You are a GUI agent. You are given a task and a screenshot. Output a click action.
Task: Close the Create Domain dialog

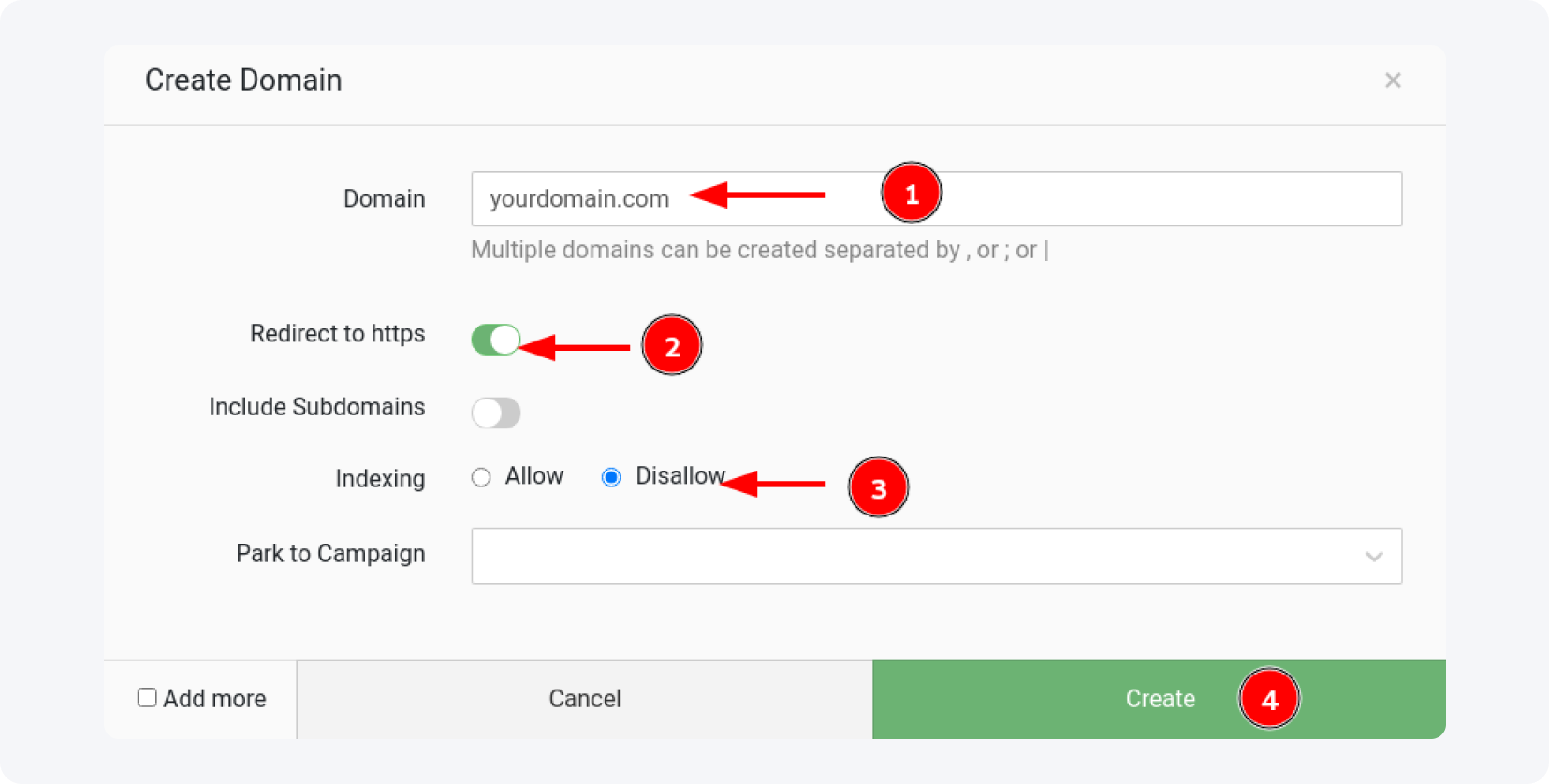pos(1393,80)
